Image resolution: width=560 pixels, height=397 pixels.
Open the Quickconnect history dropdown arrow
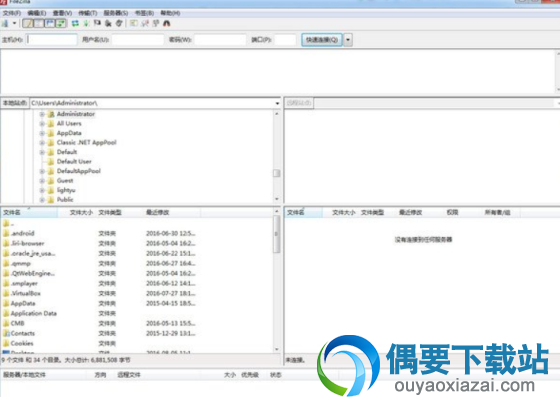click(x=348, y=40)
